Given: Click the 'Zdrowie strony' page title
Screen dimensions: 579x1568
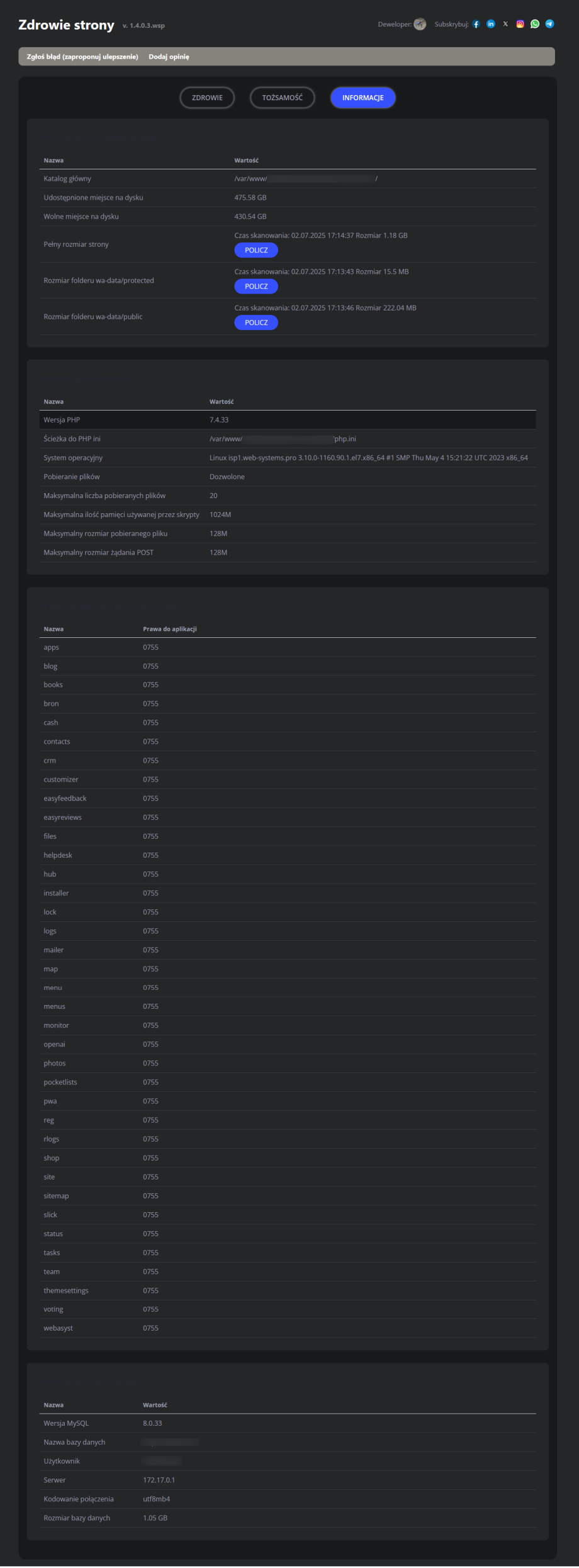Looking at the screenshot, I should 66,25.
